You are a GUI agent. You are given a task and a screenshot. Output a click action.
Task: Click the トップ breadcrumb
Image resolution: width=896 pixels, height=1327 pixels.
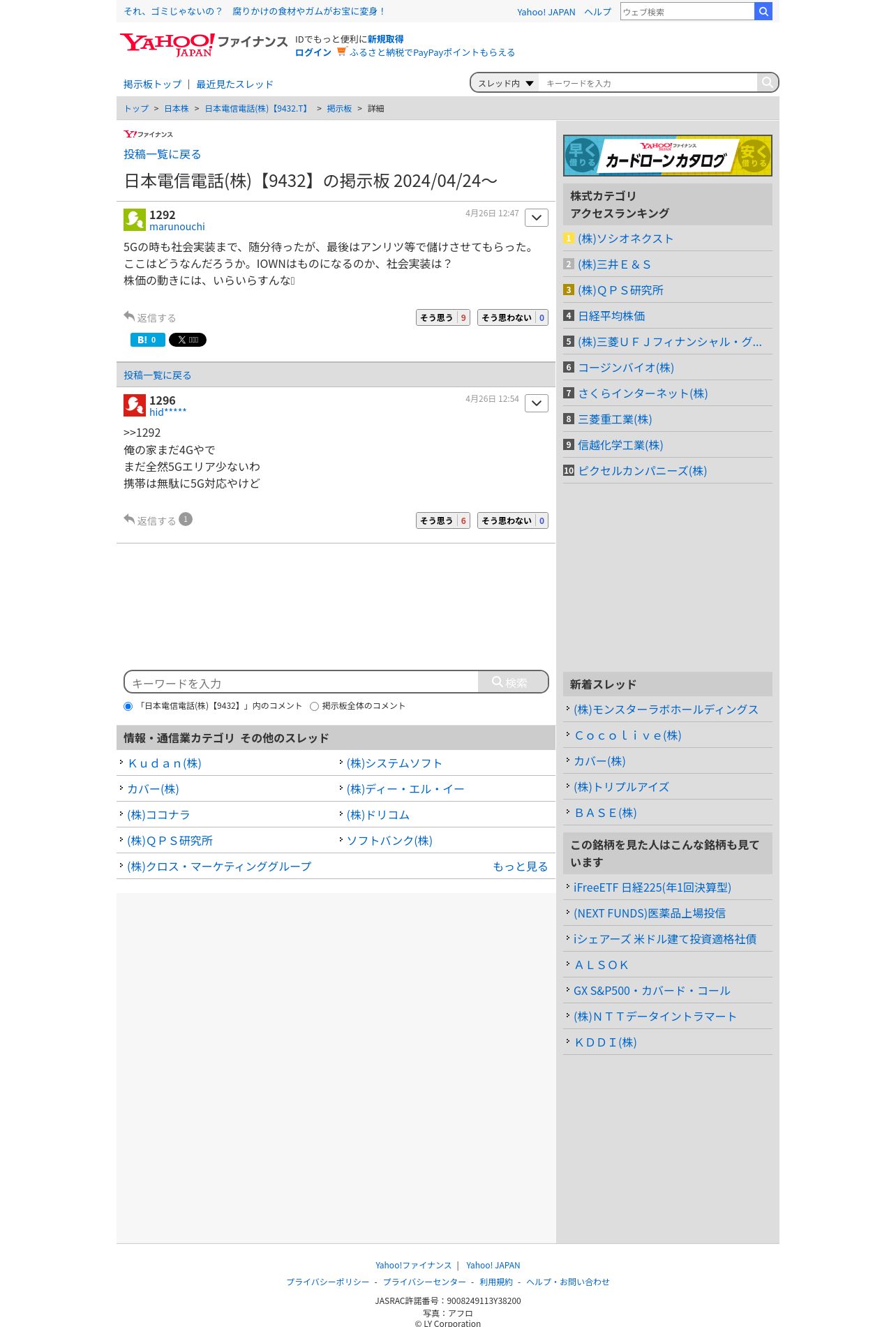[x=136, y=109]
